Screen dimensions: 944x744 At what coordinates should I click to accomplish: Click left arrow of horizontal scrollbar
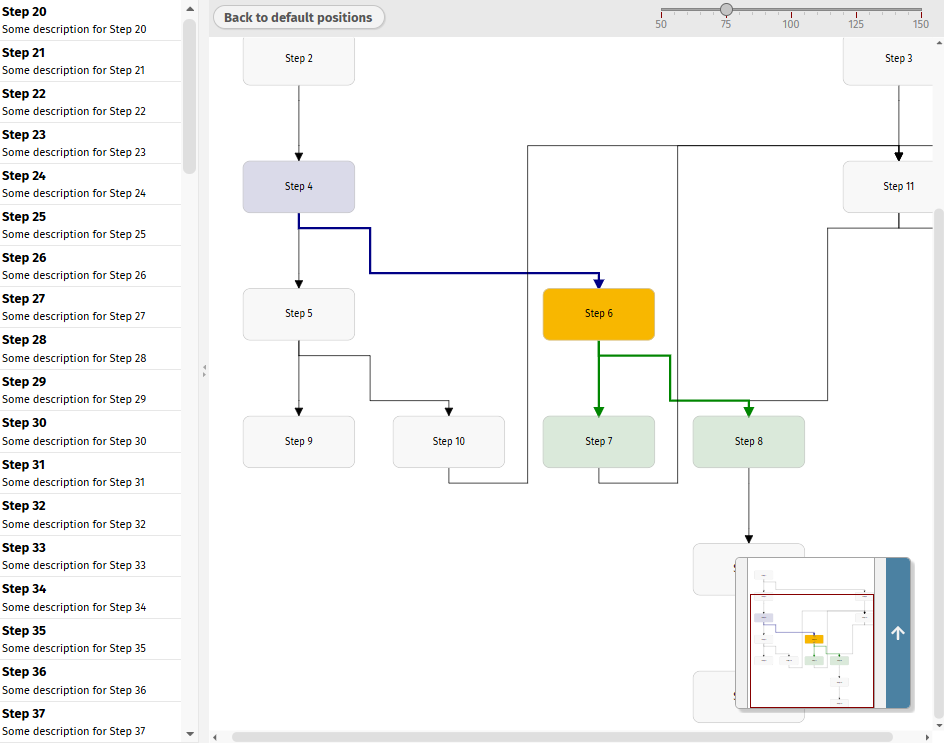[x=215, y=737]
